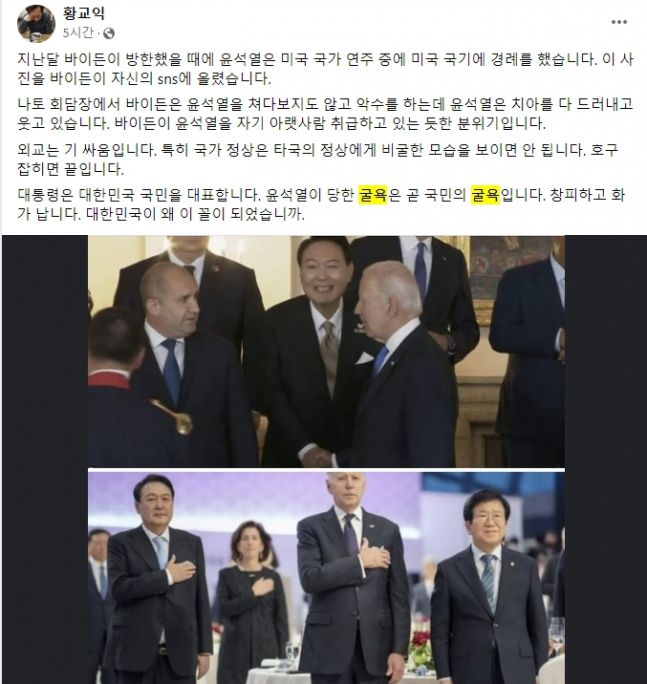647x684 pixels.
Task: Open the post options three-dot menu
Action: [619, 22]
